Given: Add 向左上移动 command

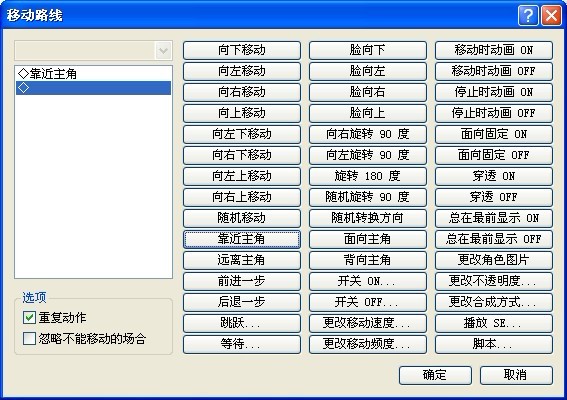Looking at the screenshot, I should click(x=242, y=176).
